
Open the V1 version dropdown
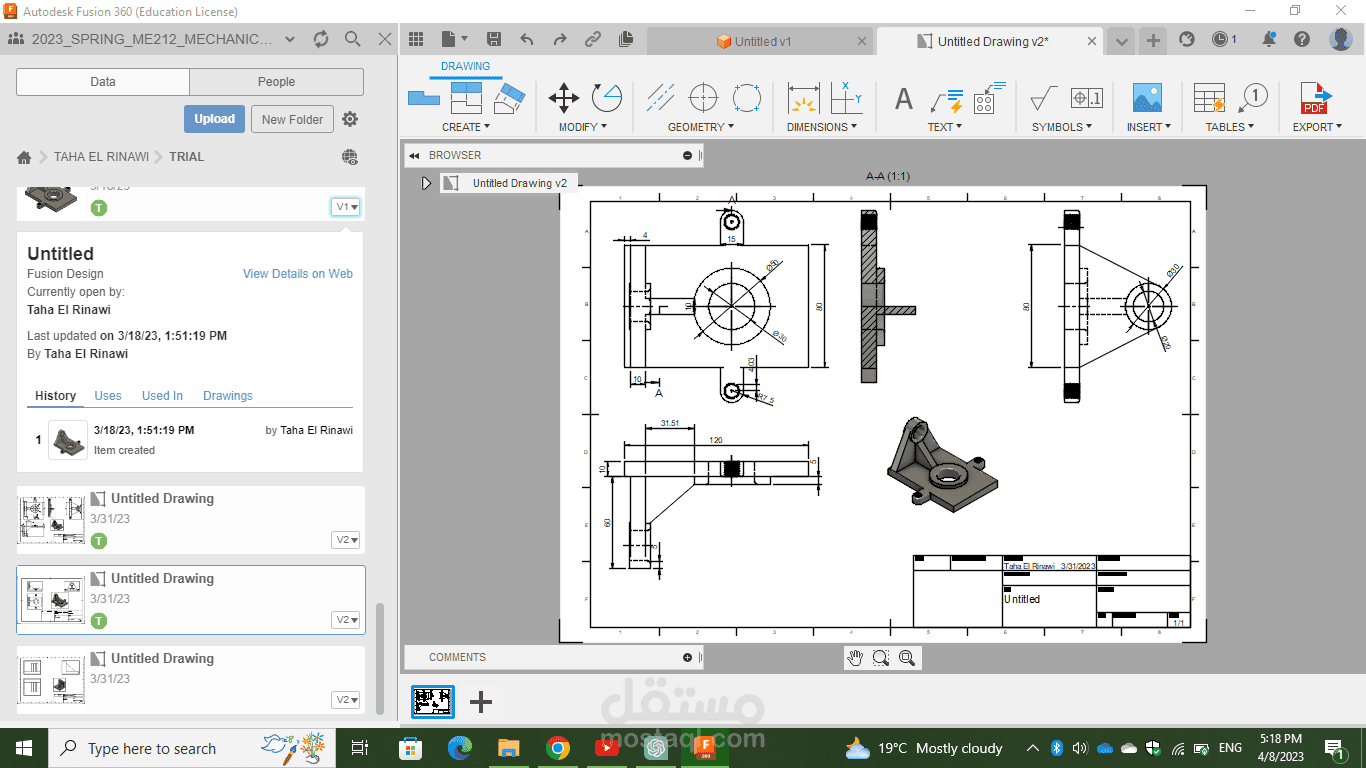[346, 207]
